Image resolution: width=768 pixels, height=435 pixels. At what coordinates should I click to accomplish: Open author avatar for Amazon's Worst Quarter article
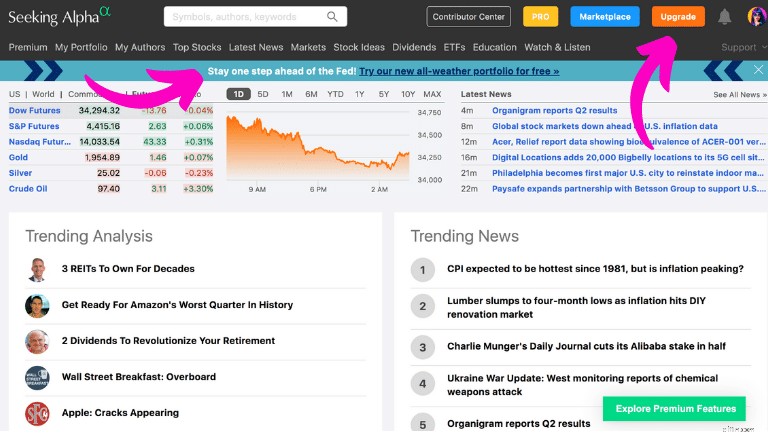click(37, 306)
